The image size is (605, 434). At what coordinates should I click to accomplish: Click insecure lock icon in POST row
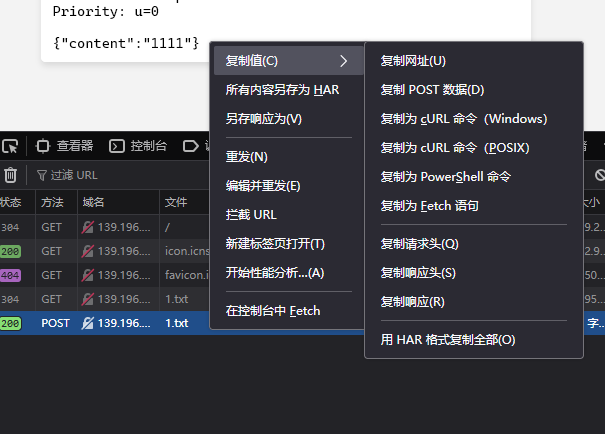coord(88,323)
